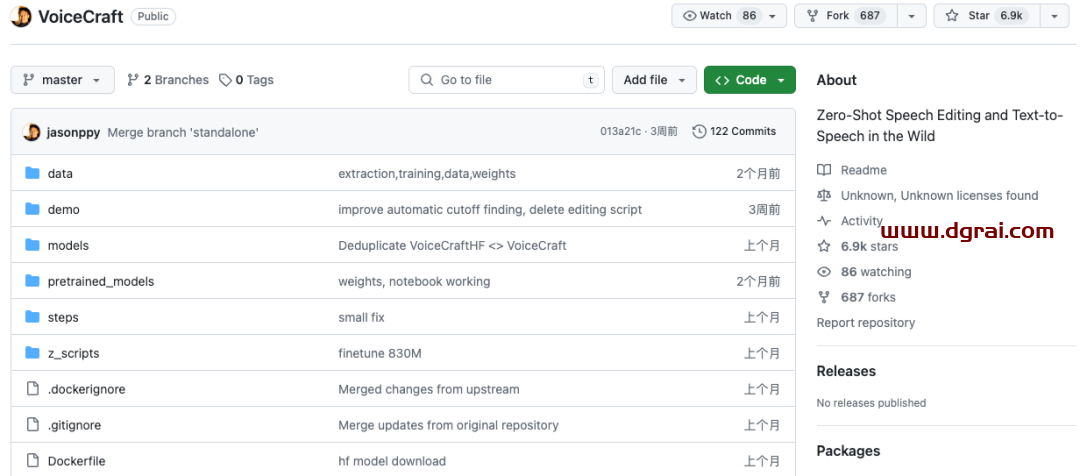Click the .dockerignore file icon

pos(32,389)
